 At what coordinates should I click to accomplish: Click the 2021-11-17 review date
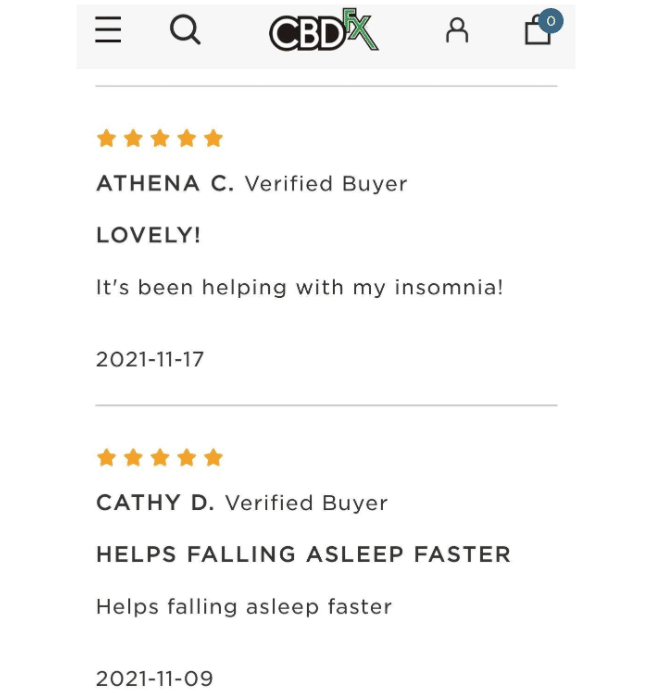click(x=150, y=359)
